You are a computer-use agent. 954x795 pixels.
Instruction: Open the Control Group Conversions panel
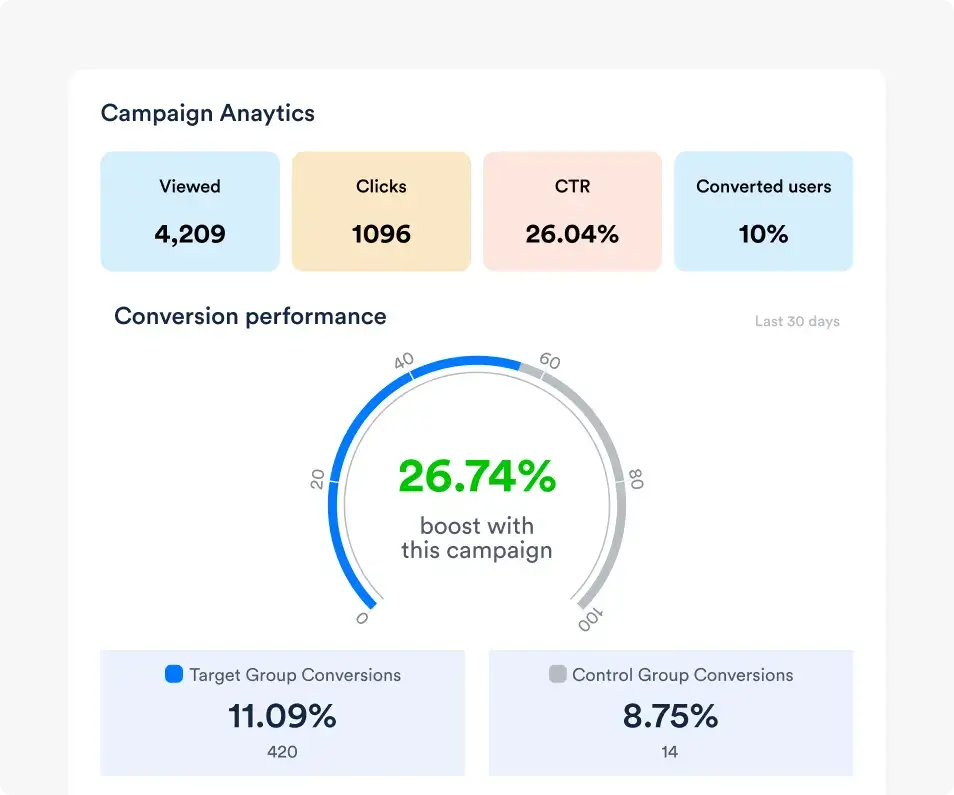pos(670,712)
